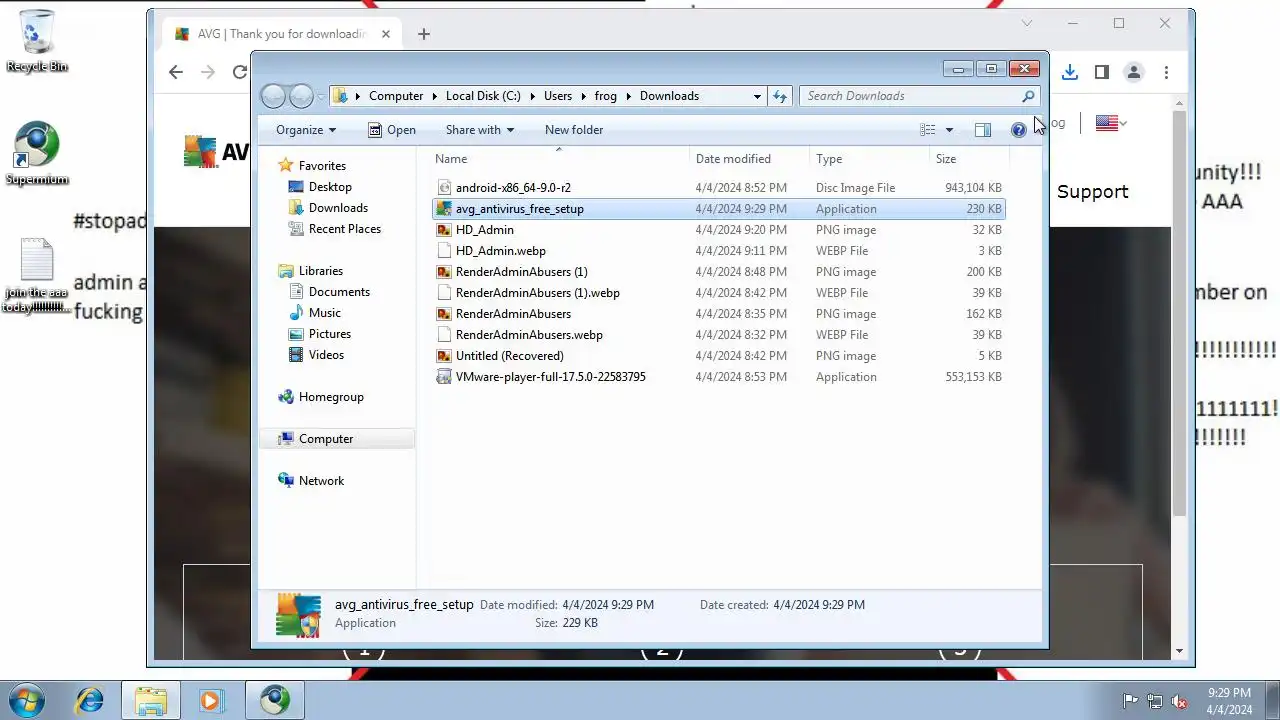Select the HD_Admin.webp file icon
Viewport: 1280px width, 720px height.
click(444, 251)
